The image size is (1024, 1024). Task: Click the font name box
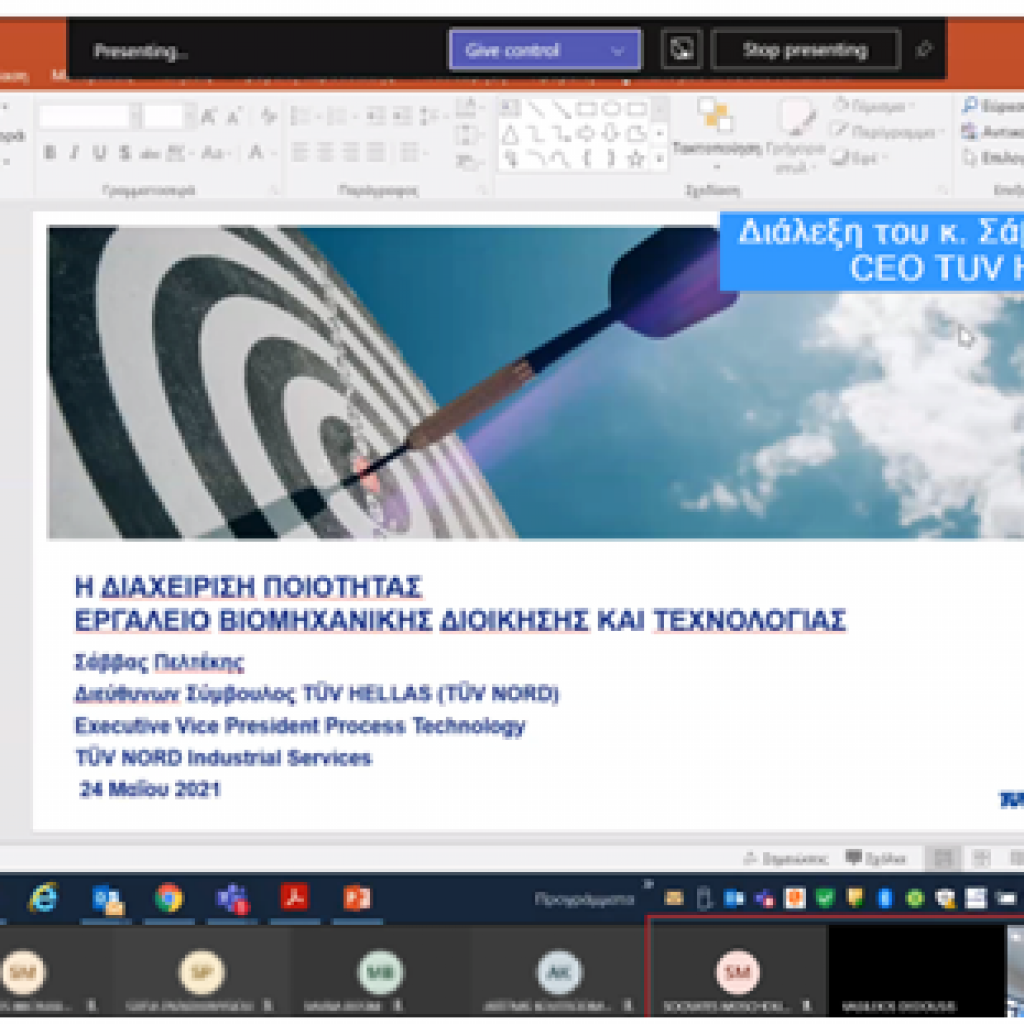[89, 116]
